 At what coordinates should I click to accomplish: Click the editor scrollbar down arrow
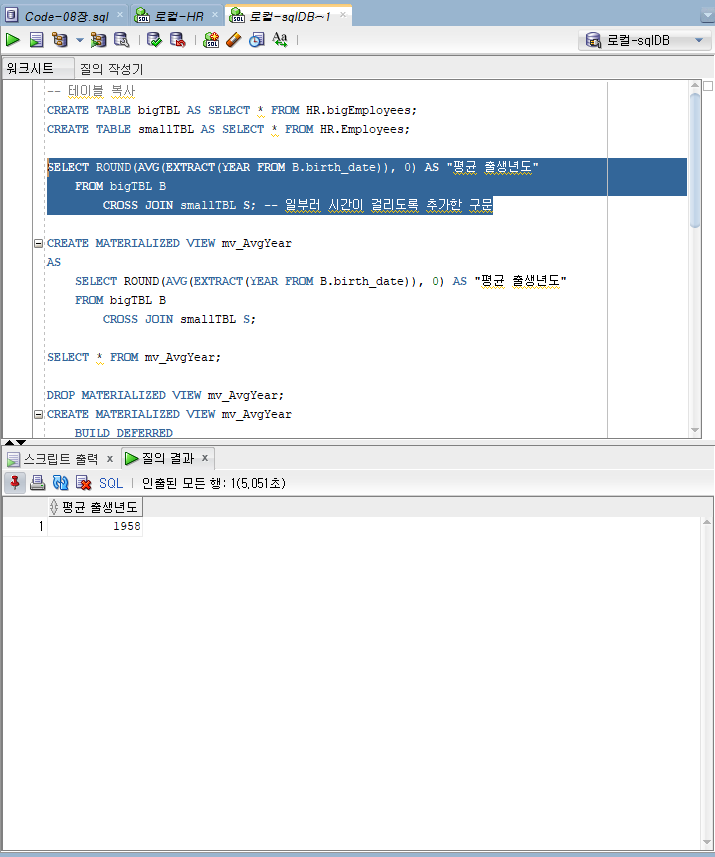(695, 431)
